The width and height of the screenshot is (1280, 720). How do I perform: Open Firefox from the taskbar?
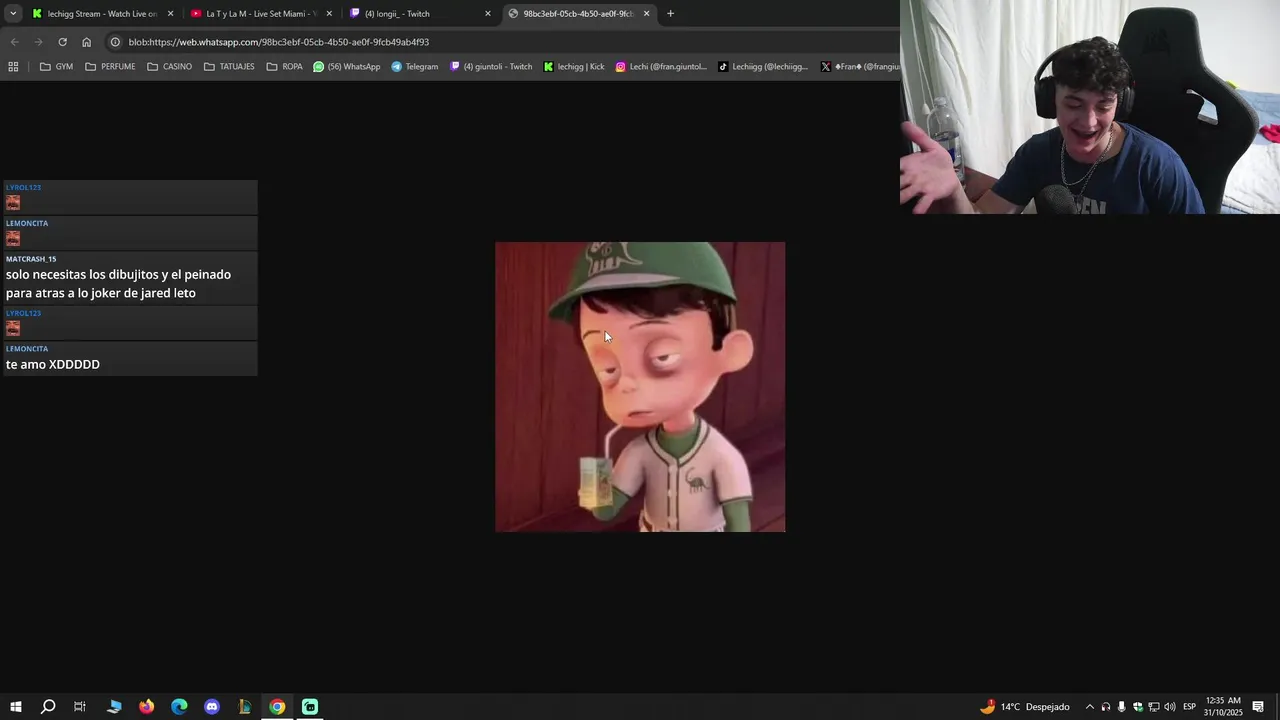[x=147, y=707]
